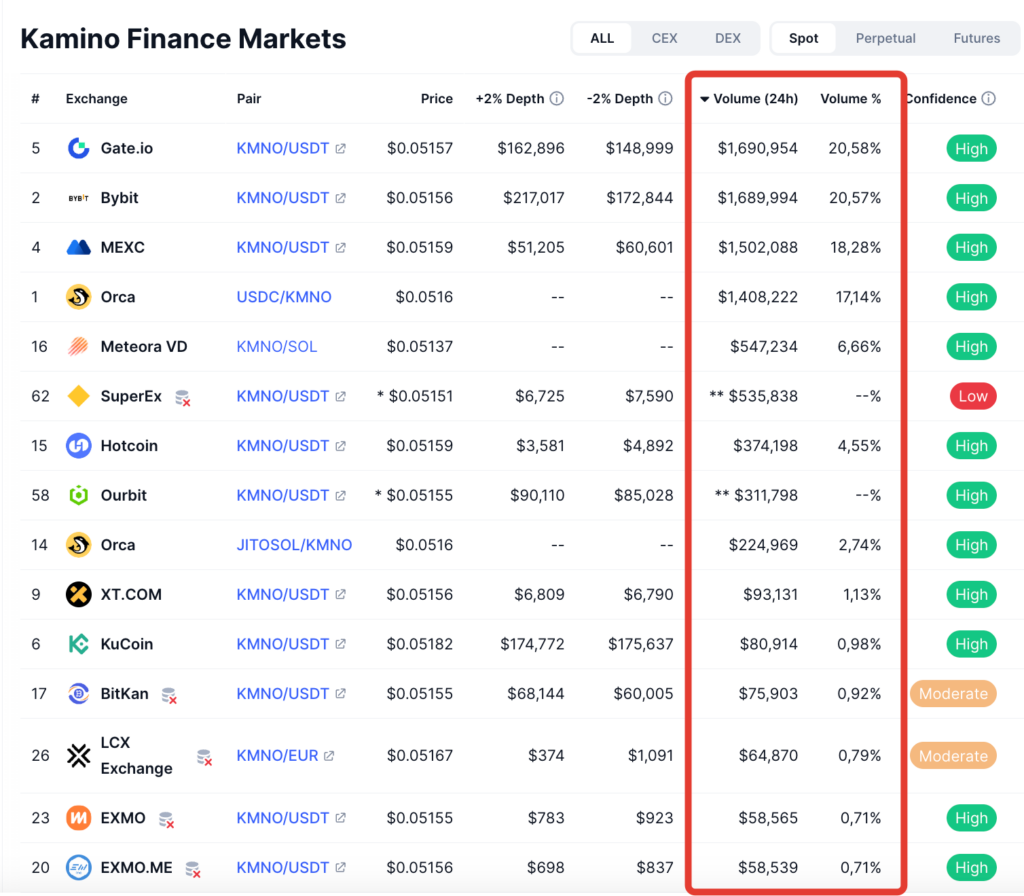Switch to the CEX filter tab
Screen dimensions: 1024x896
664,38
